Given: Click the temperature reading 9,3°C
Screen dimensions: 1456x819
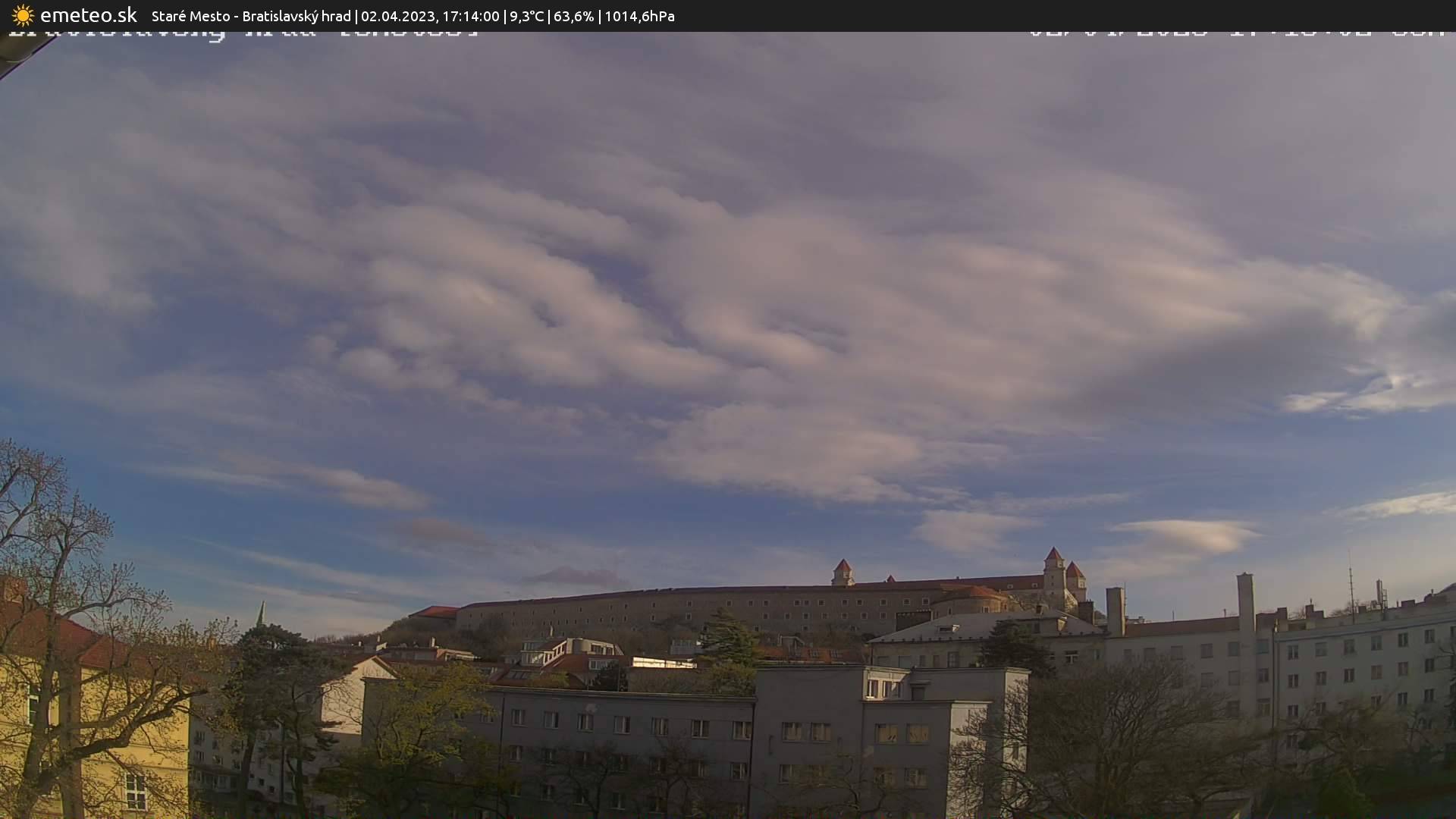Looking at the screenshot, I should tap(527, 16).
